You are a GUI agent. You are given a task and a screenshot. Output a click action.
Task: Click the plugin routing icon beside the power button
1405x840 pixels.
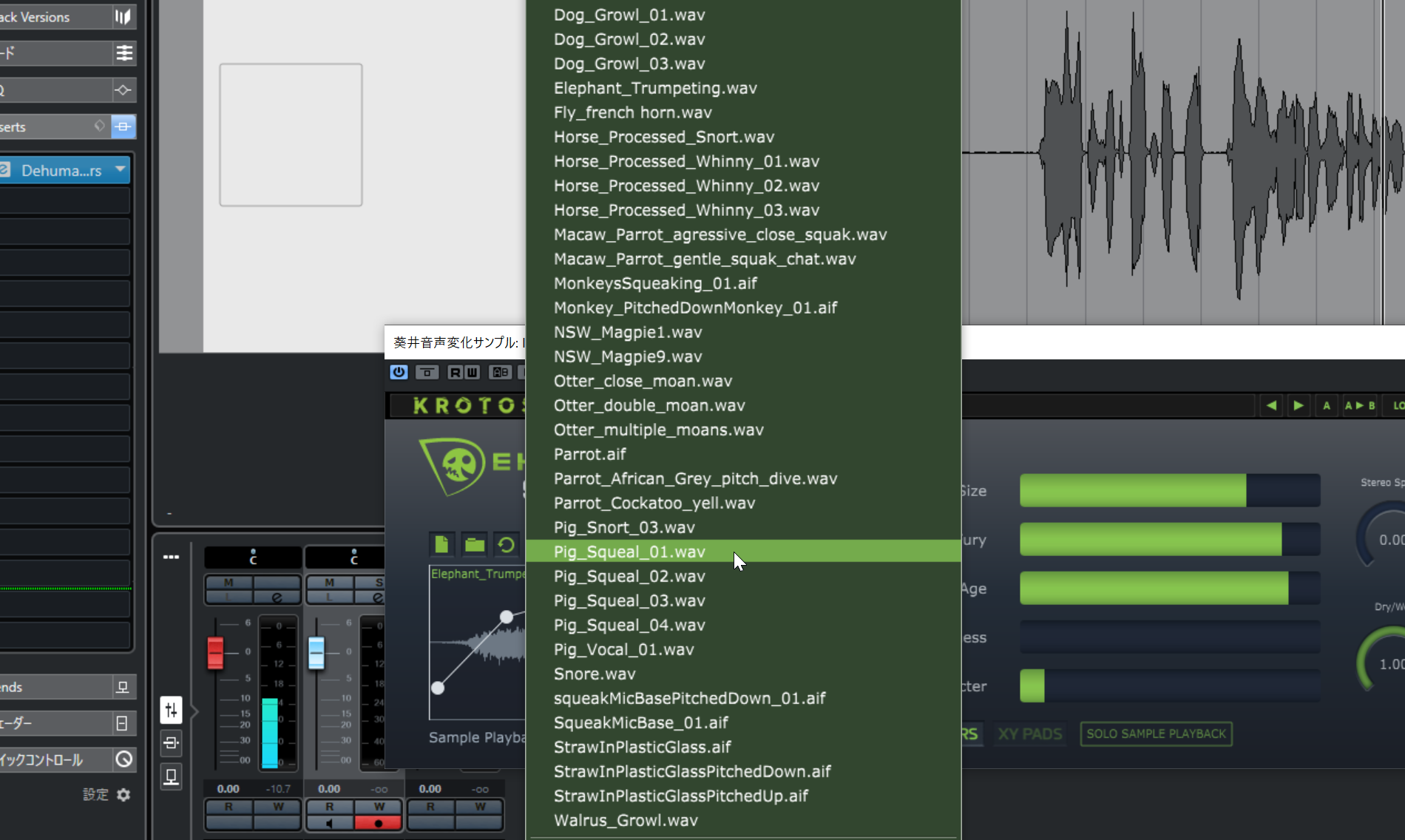427,372
